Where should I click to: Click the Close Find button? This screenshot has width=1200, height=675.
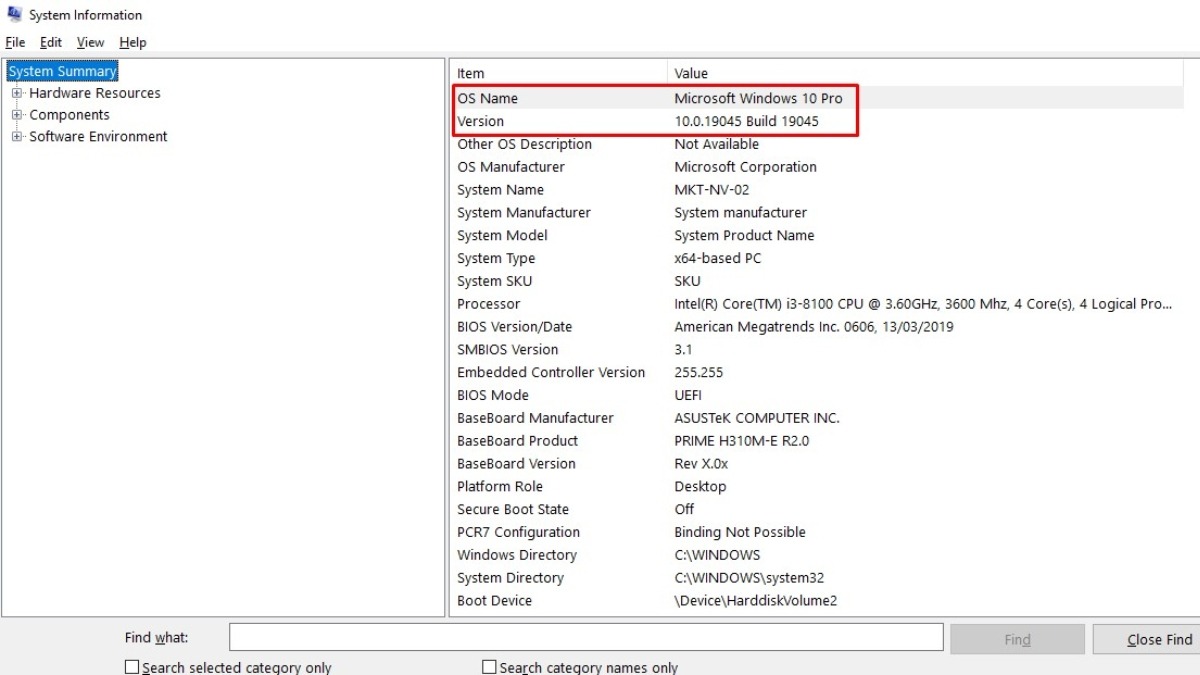coord(1147,639)
